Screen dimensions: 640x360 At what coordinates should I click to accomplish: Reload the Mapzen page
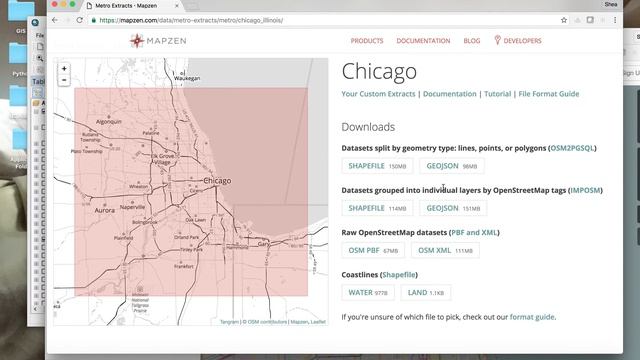point(80,20)
